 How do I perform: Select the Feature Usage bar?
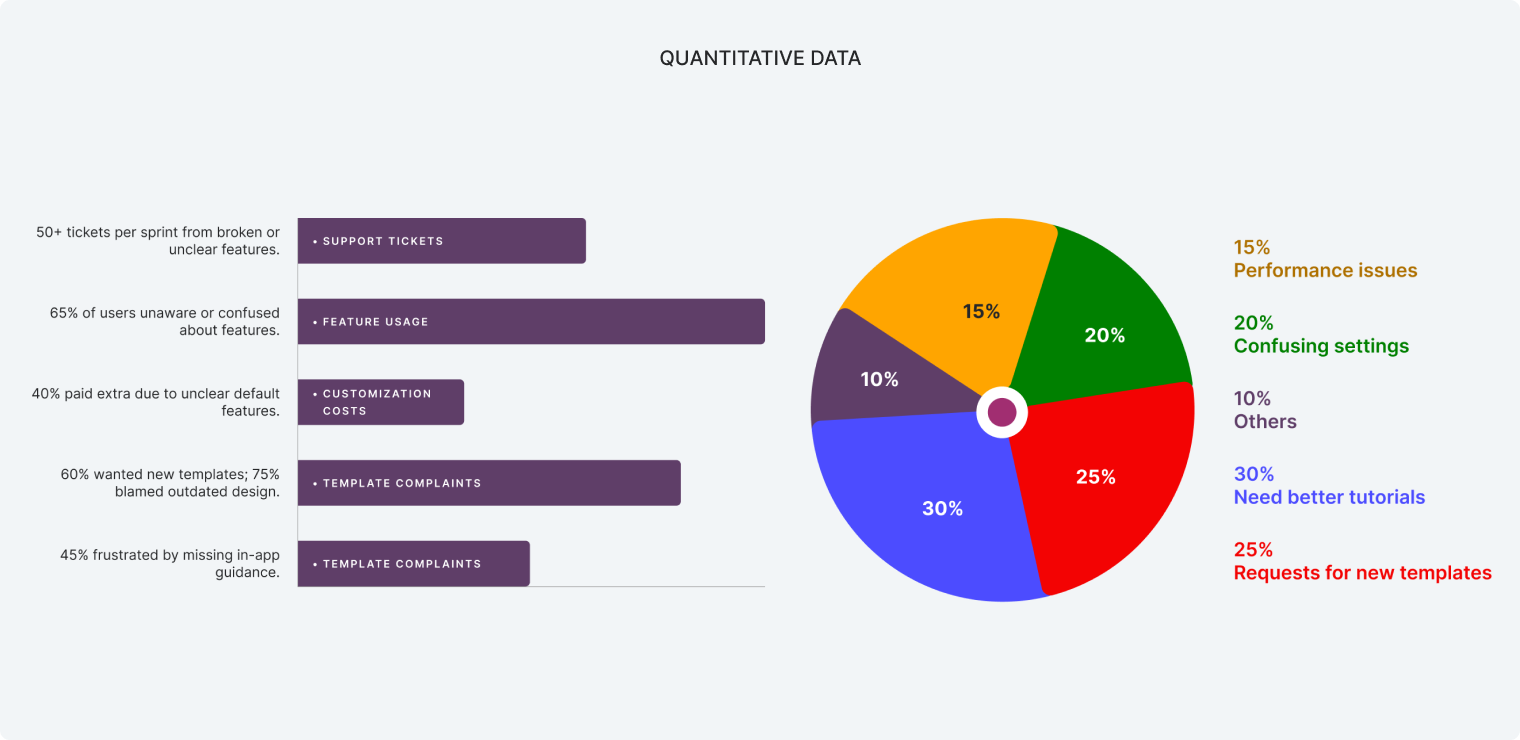tap(531, 322)
